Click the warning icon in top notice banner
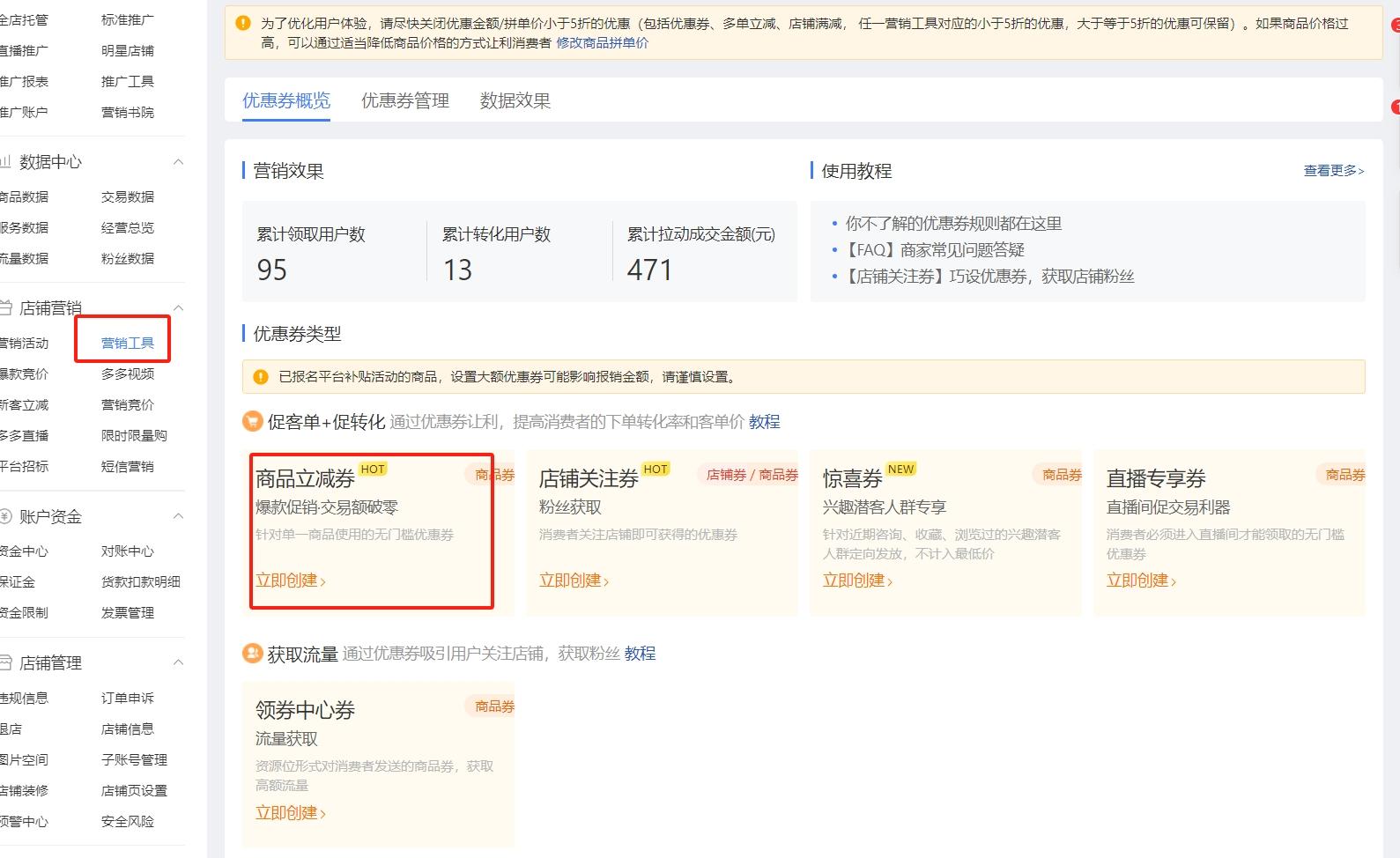The image size is (1400, 858). click(243, 24)
